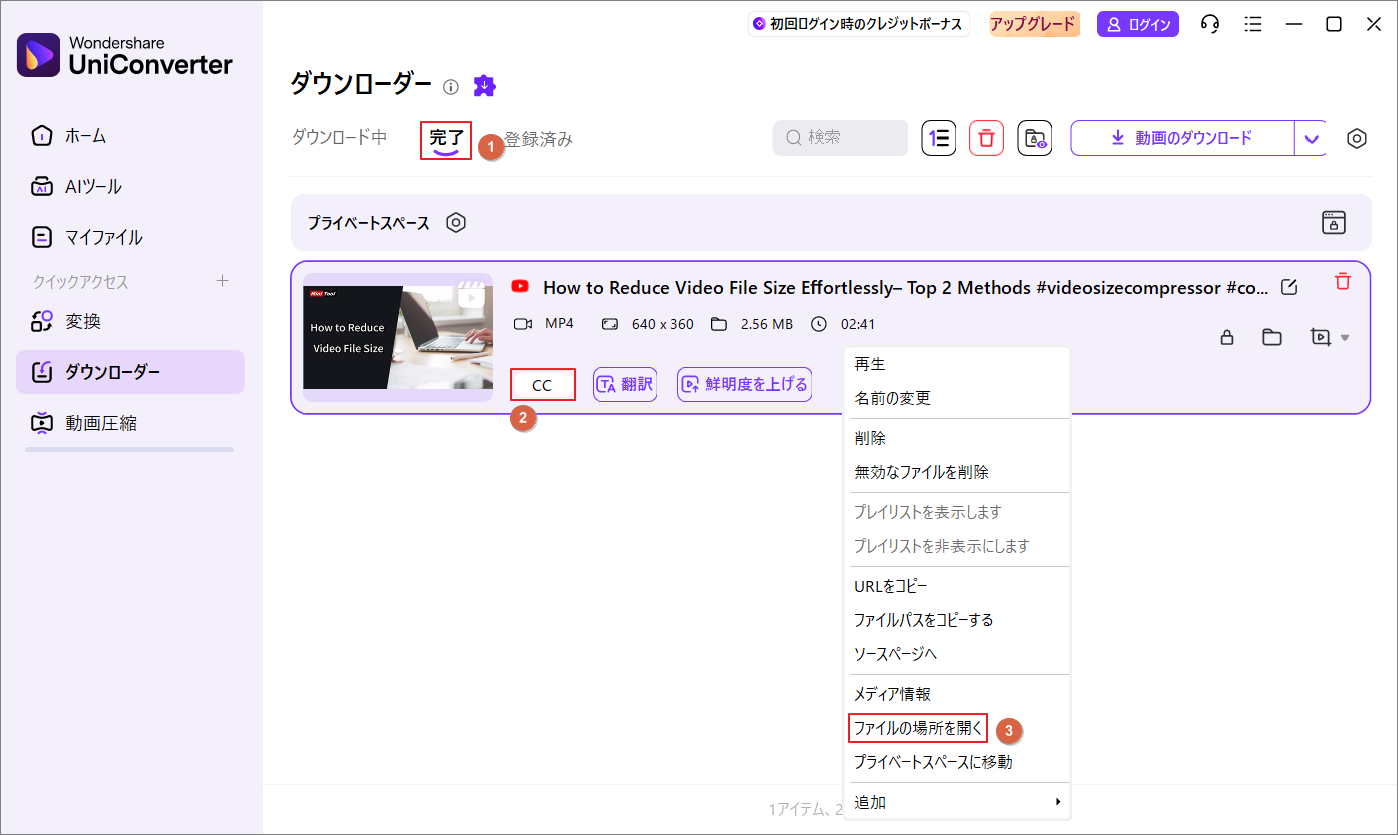Lock the downloaded video into private space

[1227, 337]
